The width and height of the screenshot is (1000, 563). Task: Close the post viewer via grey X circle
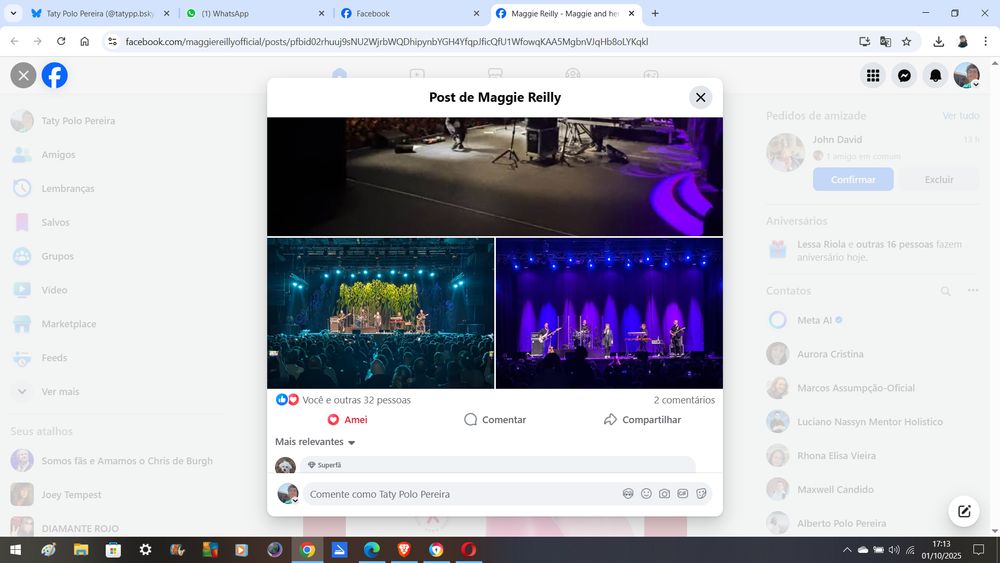tap(24, 75)
